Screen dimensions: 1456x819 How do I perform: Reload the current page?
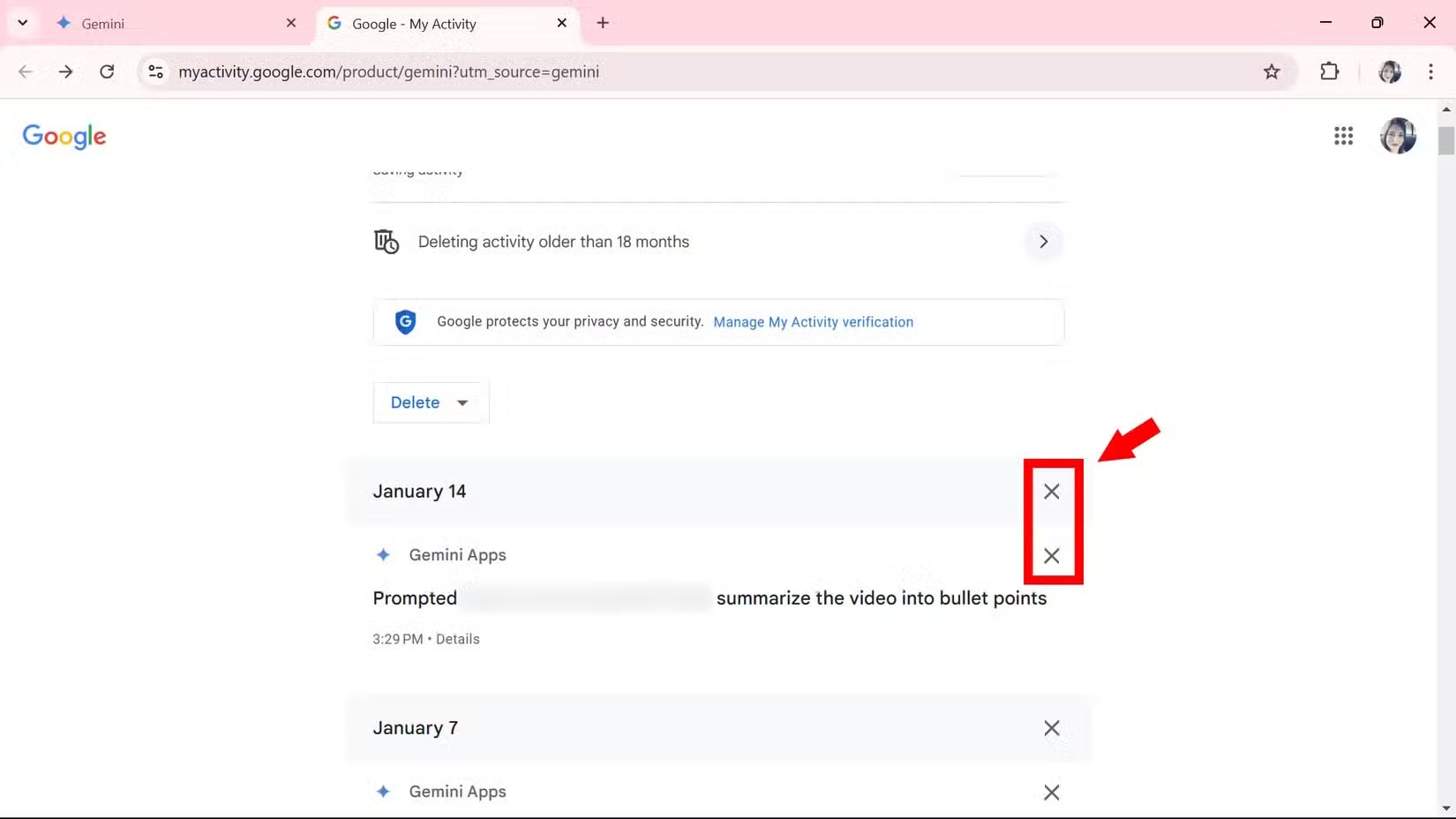107,71
